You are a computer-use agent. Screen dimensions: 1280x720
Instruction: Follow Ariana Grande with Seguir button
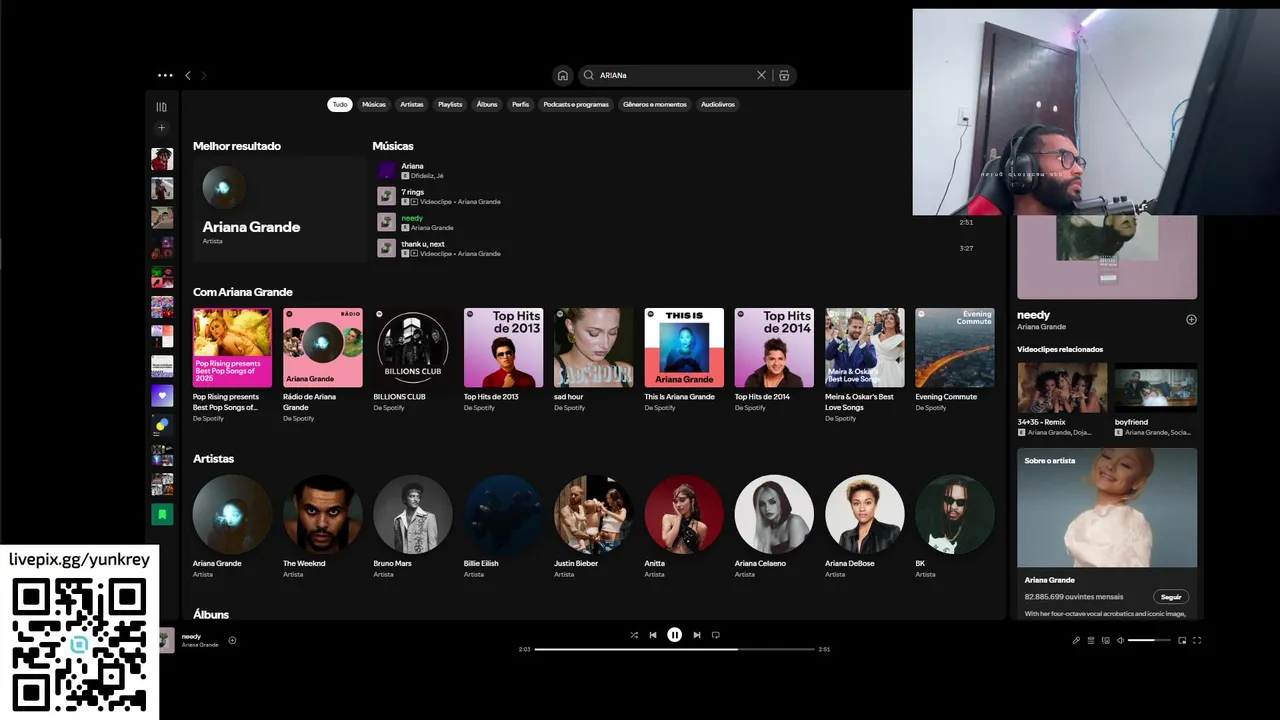[1171, 597]
